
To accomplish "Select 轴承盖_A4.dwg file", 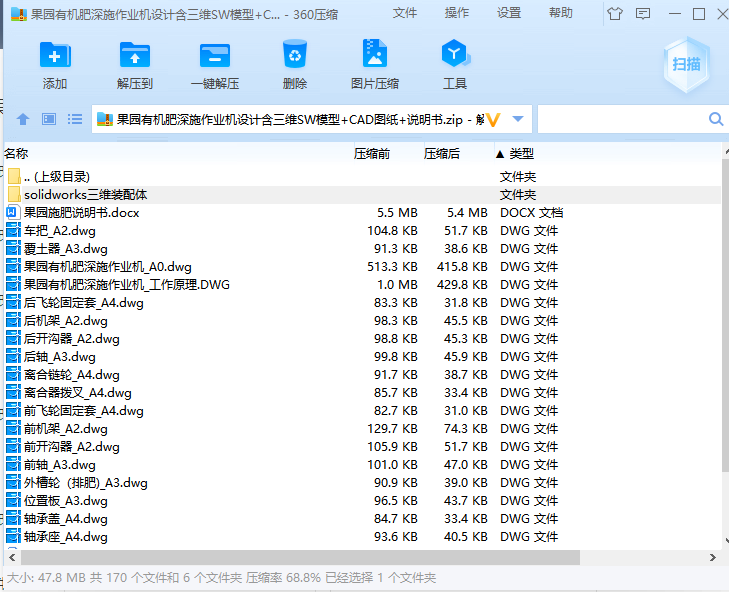I will coord(363,519).
